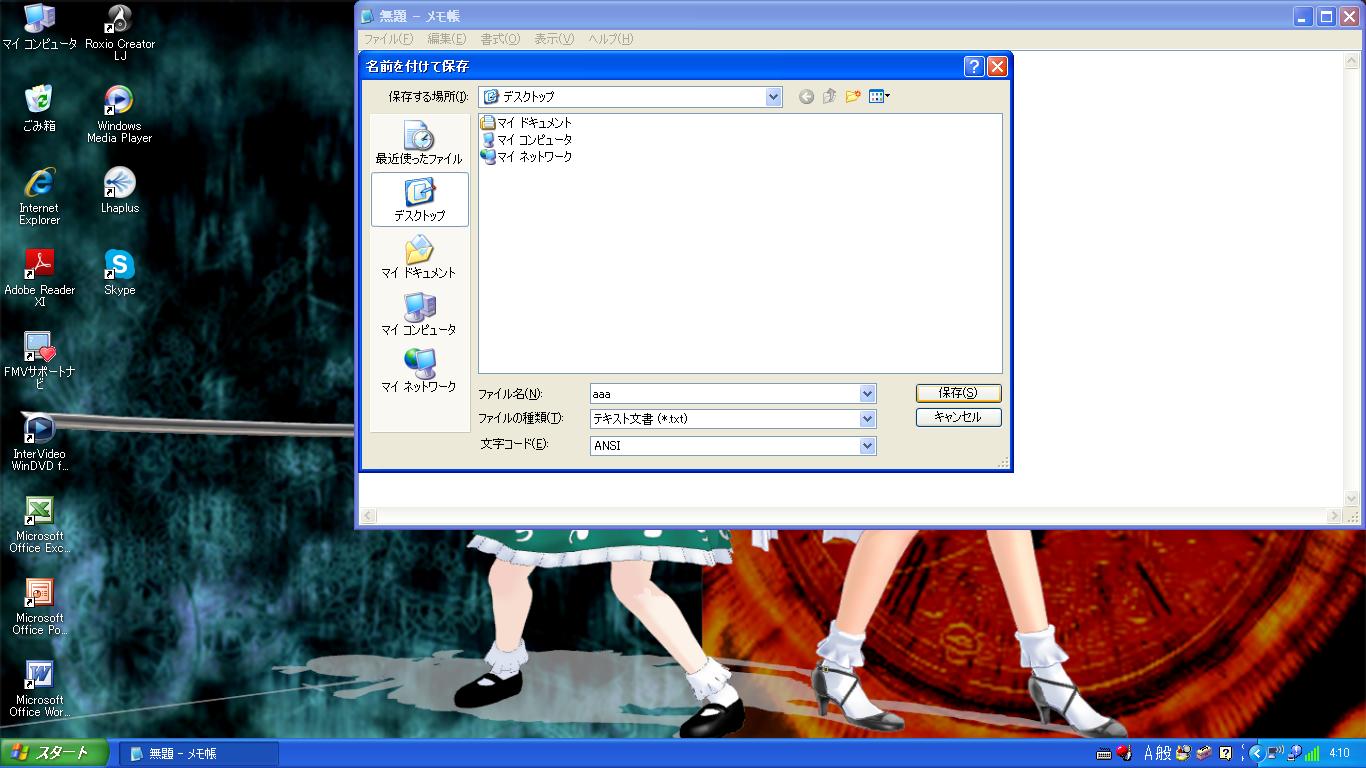Expand hidden tray icons with the chevron
This screenshot has height=768, width=1366.
coord(1256,753)
